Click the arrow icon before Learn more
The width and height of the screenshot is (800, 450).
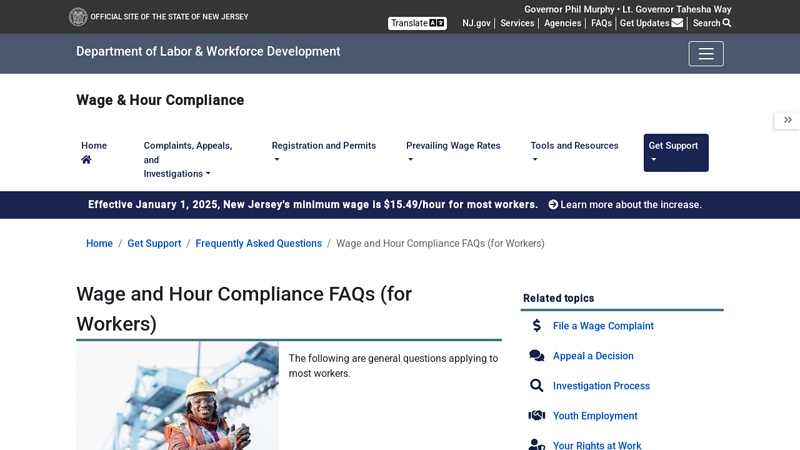[x=553, y=205]
